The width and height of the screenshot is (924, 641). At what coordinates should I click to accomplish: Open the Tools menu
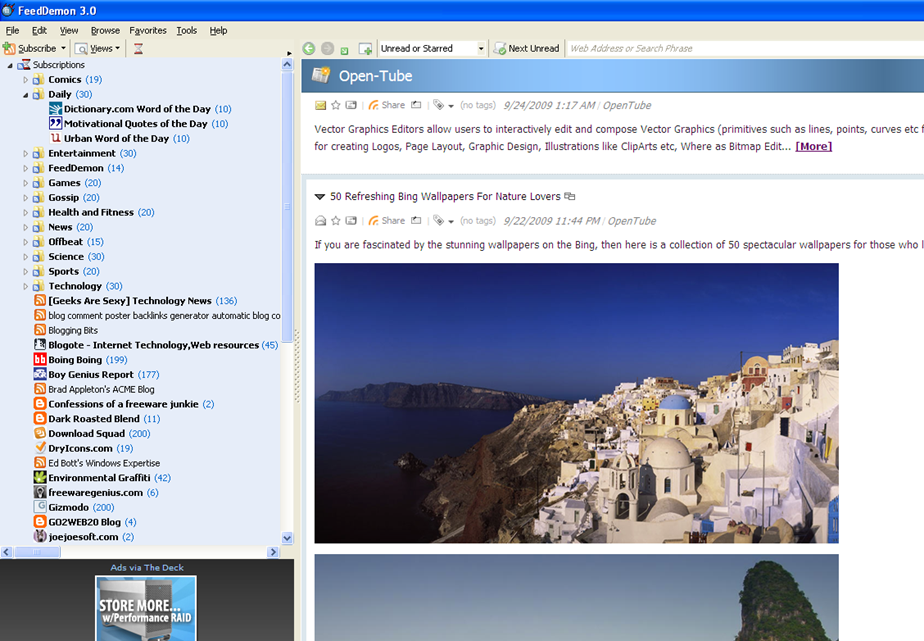coord(187,31)
